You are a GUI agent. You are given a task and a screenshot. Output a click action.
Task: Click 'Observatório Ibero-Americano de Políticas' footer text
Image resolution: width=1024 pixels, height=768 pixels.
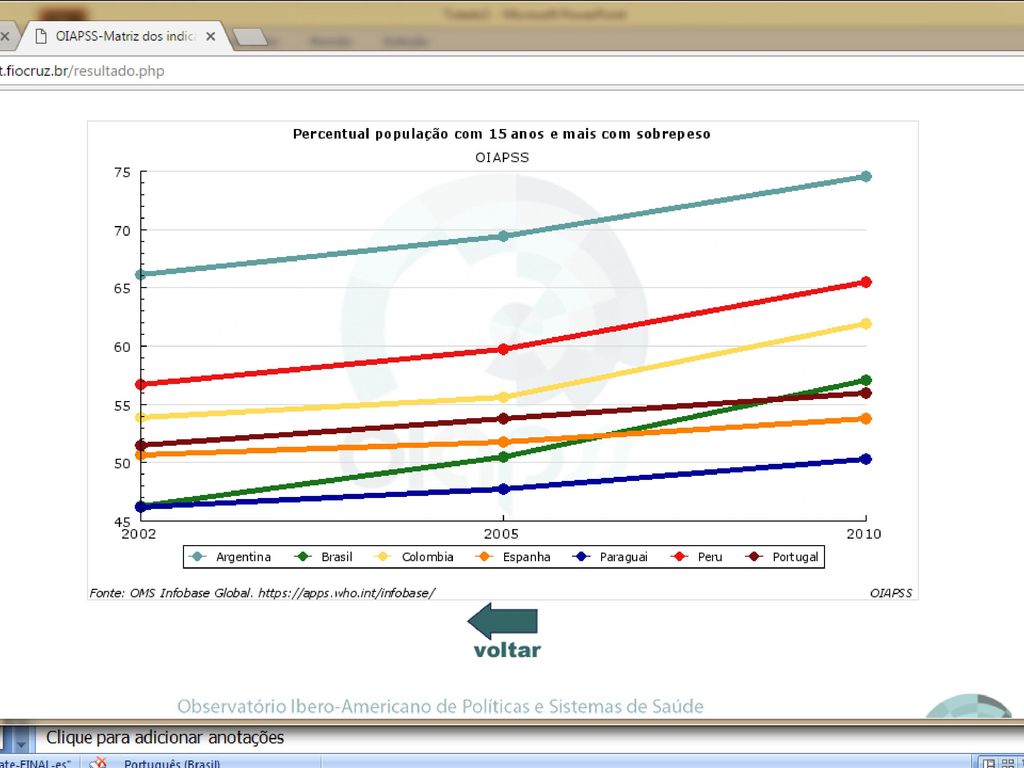tap(440, 707)
